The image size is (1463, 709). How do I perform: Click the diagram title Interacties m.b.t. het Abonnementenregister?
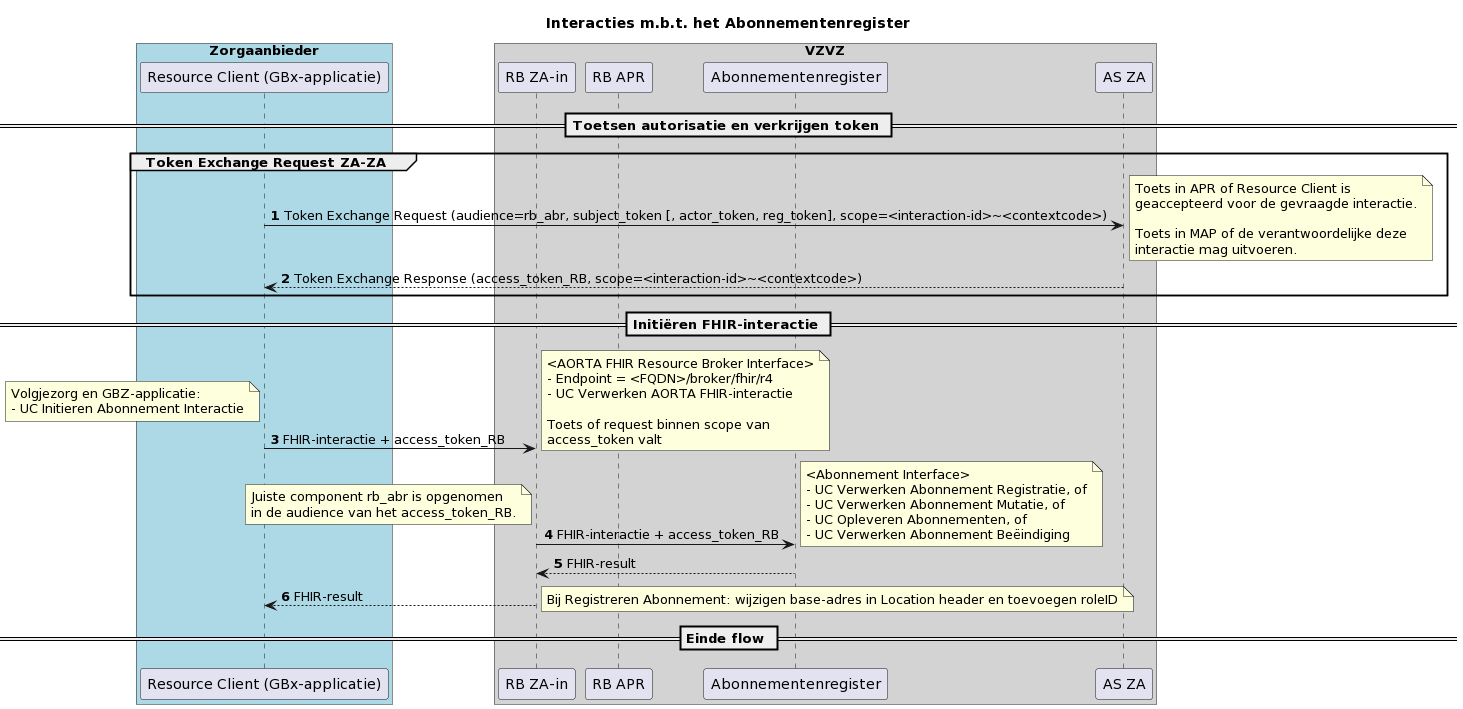[x=727, y=22]
